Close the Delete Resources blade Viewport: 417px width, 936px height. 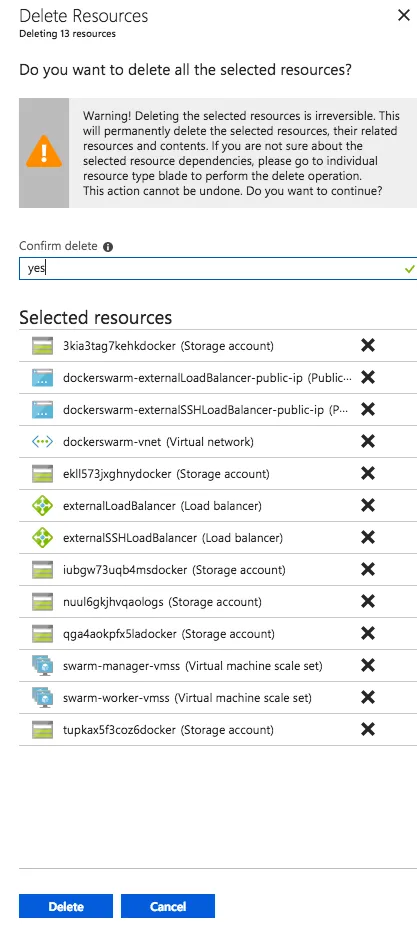click(x=404, y=15)
